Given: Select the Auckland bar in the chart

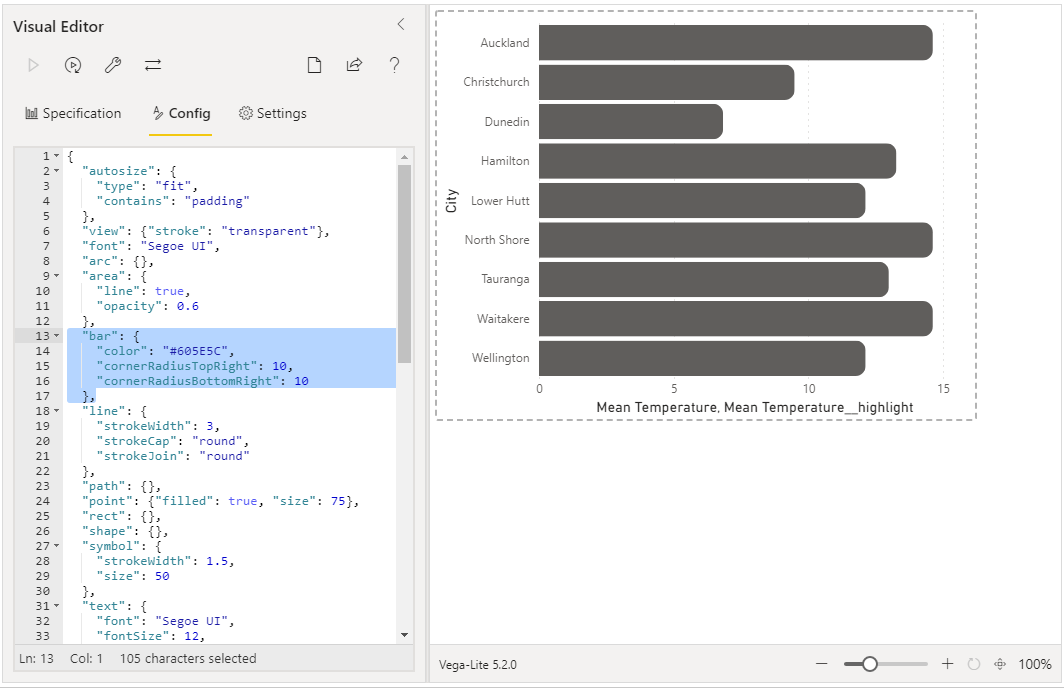Looking at the screenshot, I should coord(736,43).
